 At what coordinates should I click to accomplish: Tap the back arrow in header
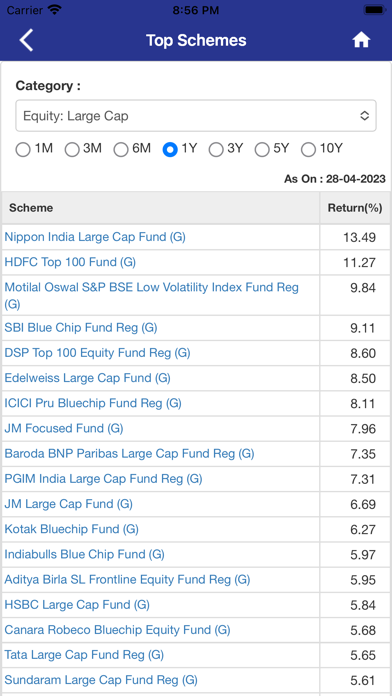[x=26, y=40]
